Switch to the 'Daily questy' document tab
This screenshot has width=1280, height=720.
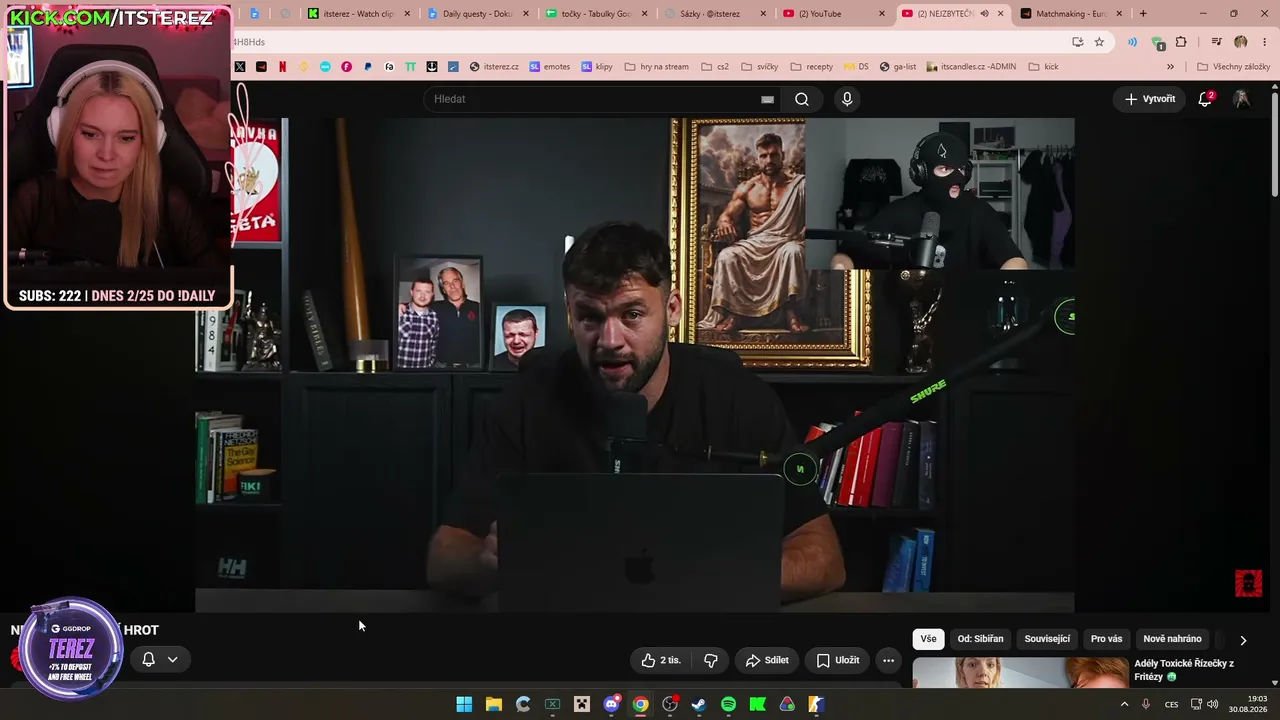[x=479, y=14]
